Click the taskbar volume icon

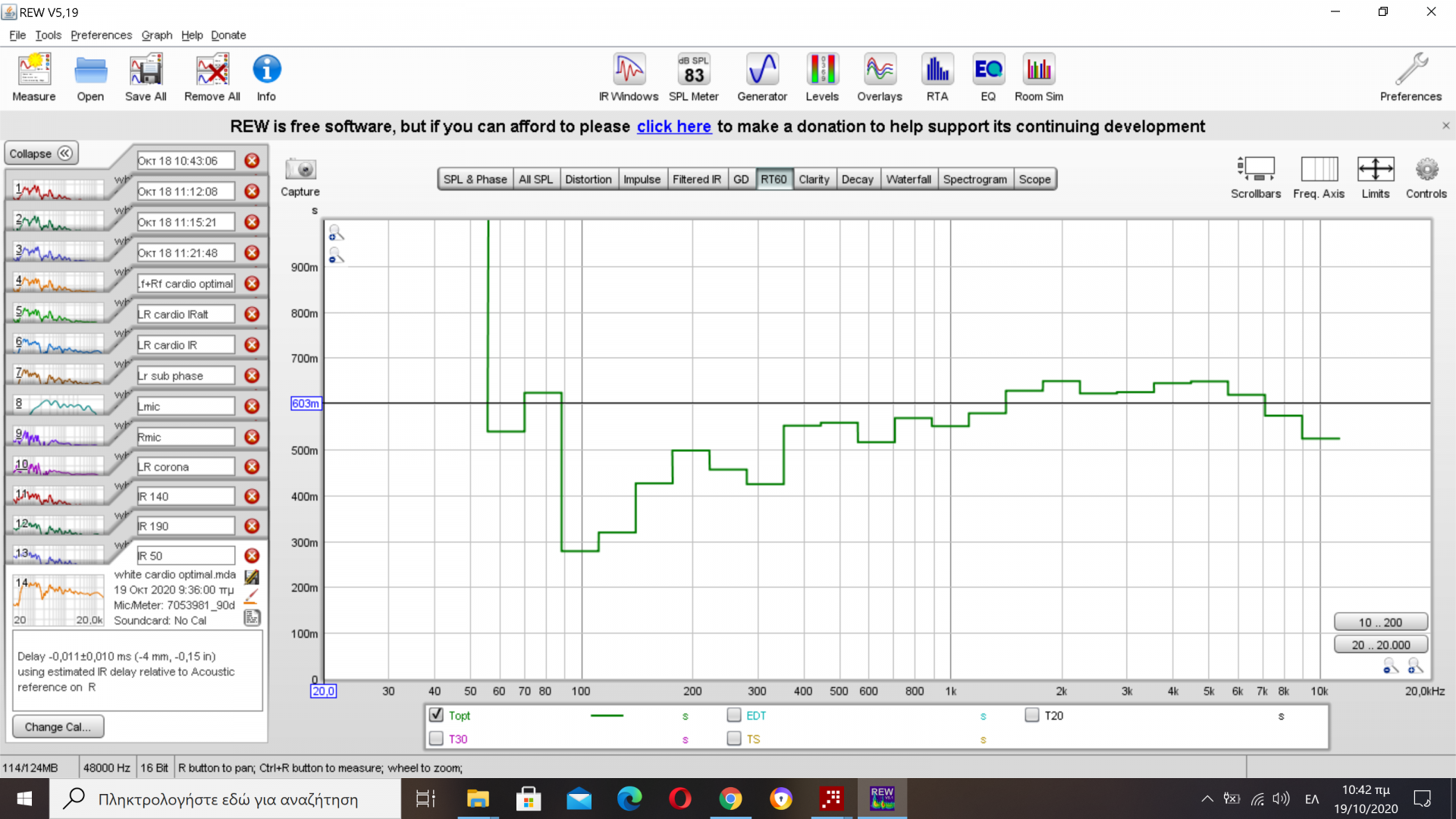click(1281, 799)
